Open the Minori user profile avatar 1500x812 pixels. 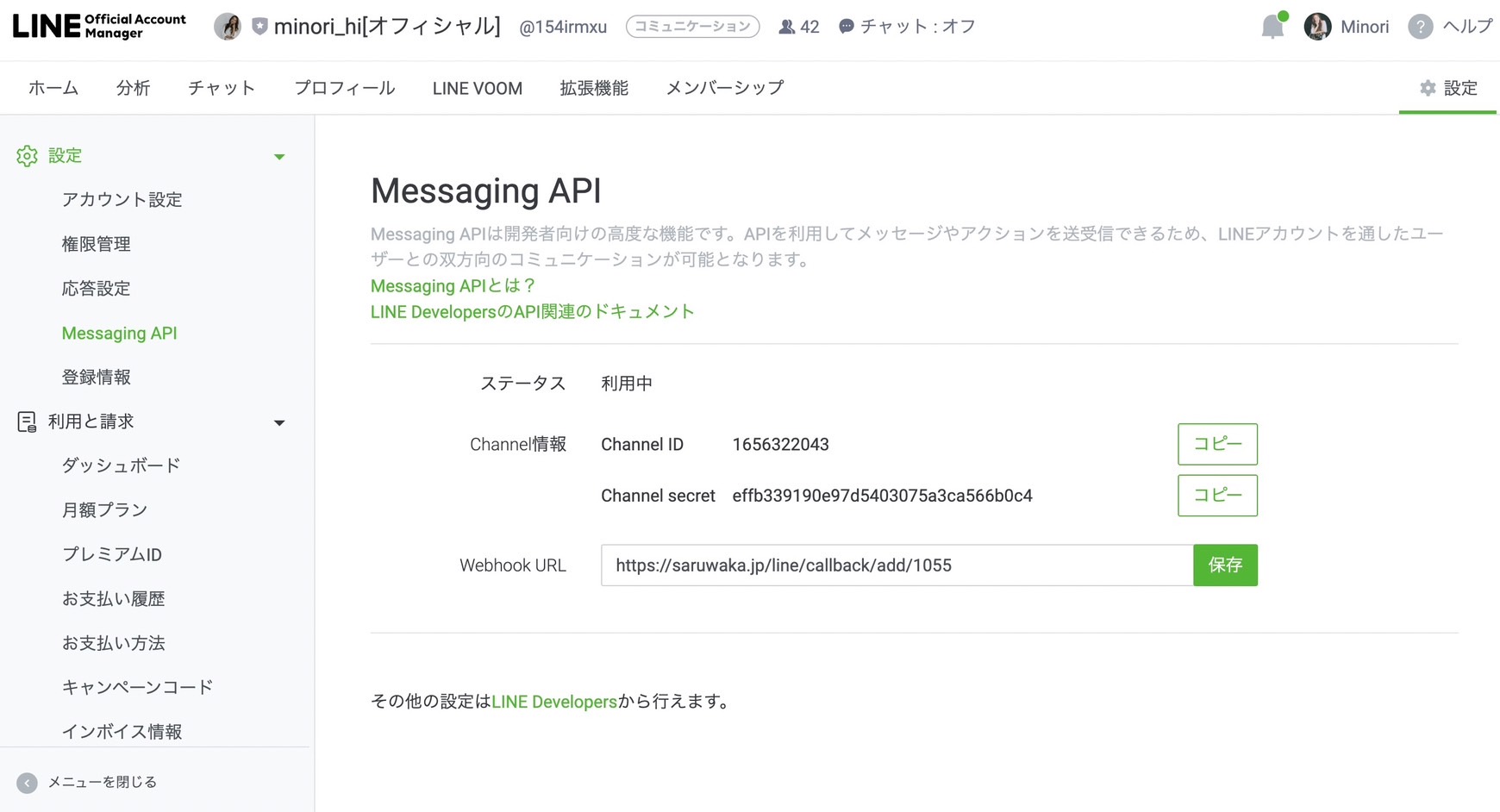[1317, 27]
